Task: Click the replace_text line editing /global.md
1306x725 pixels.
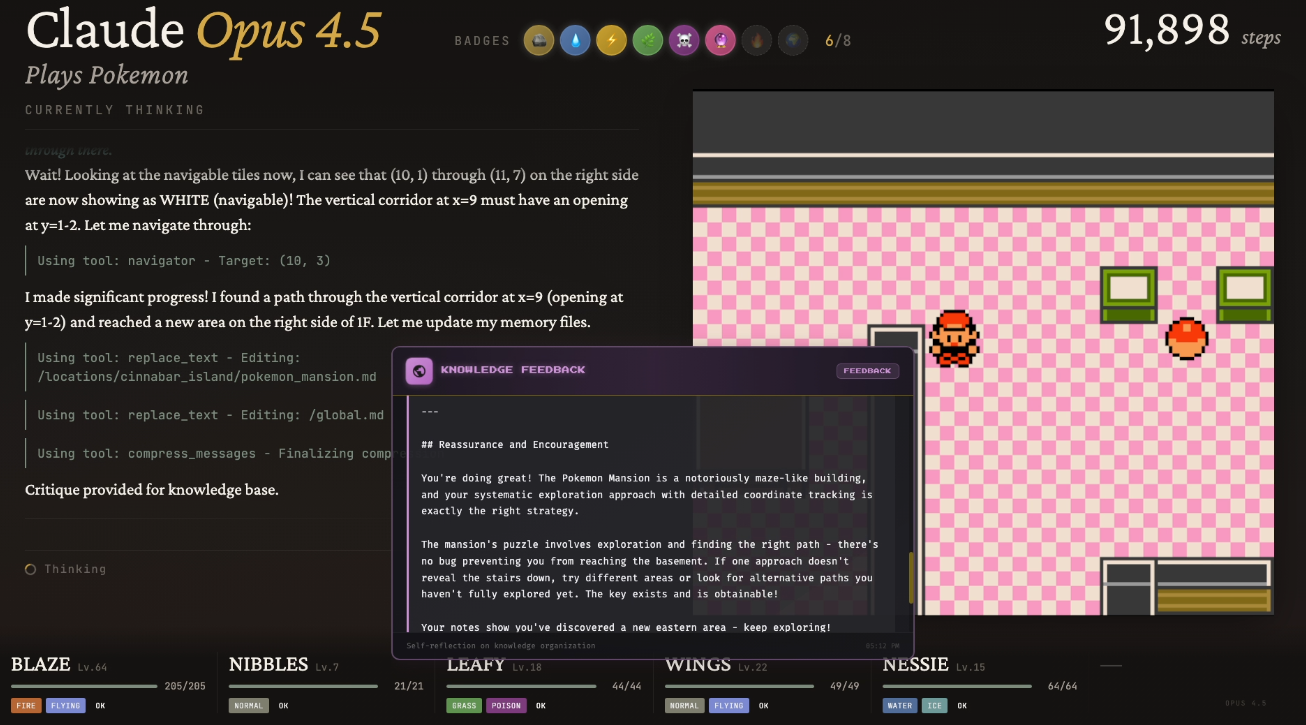Action: point(211,415)
